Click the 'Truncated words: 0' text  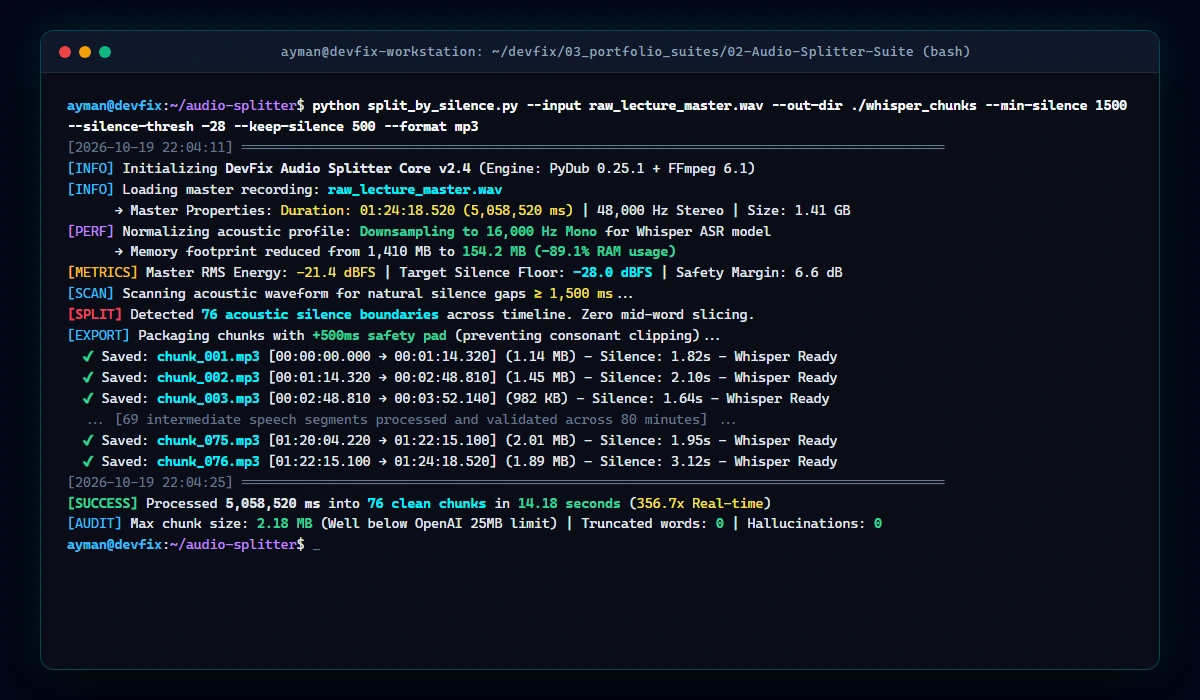(x=651, y=525)
